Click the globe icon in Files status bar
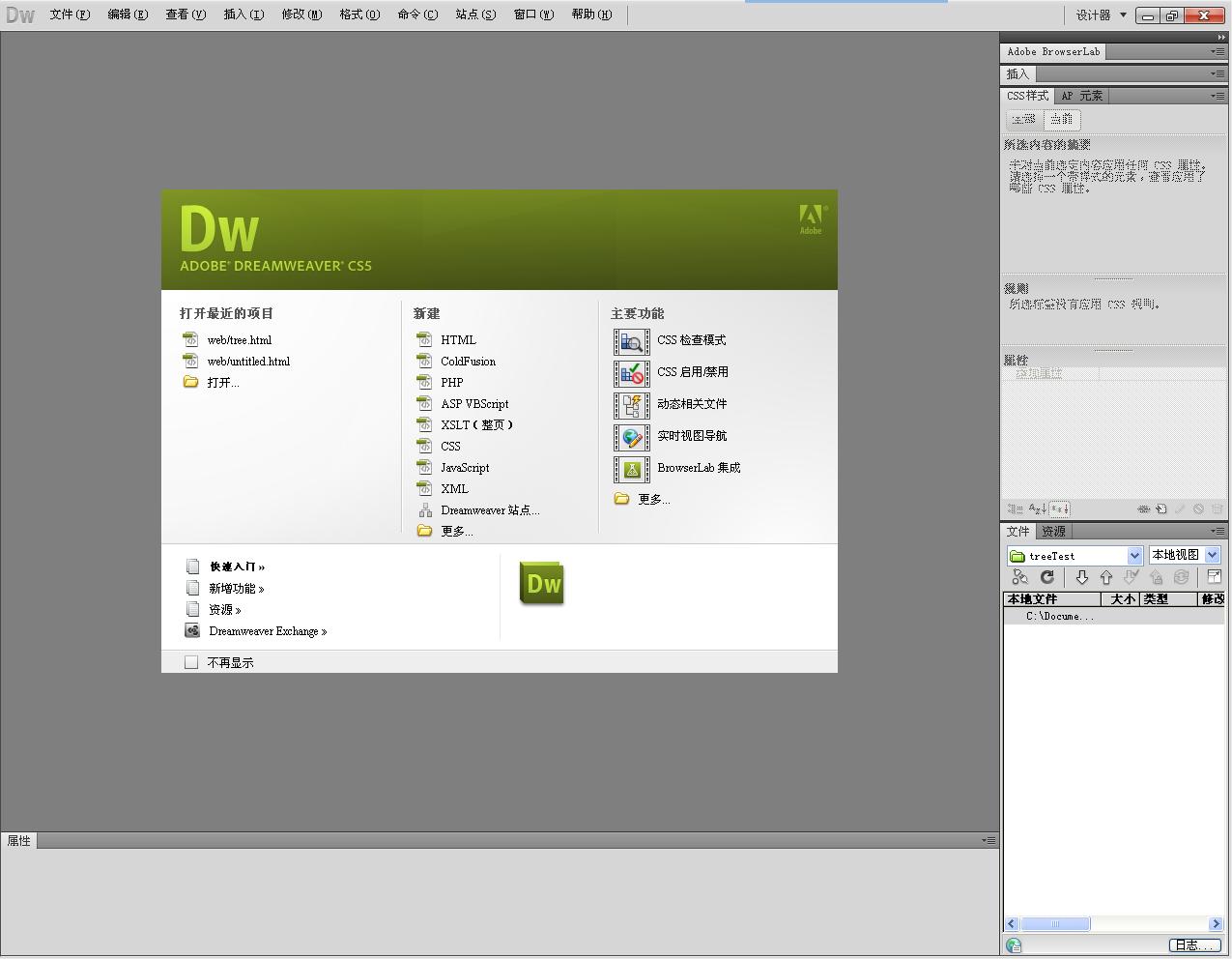This screenshot has height=959, width=1232. (1014, 945)
